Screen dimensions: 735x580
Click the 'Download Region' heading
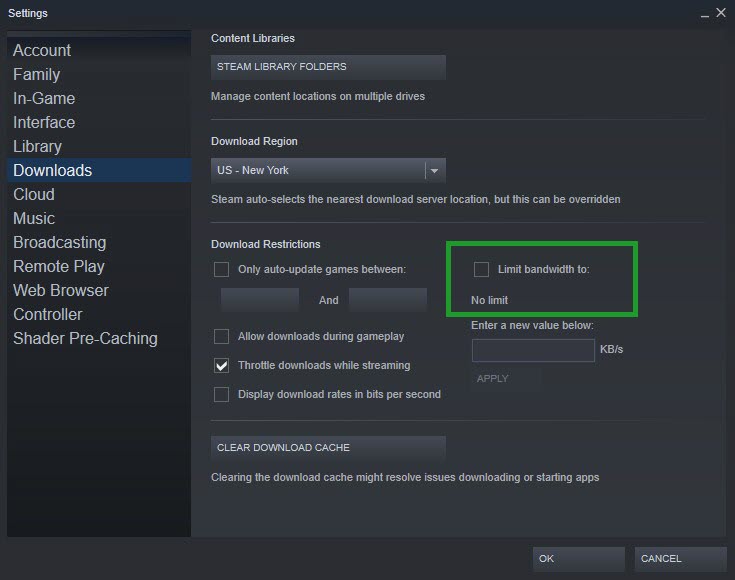[254, 142]
